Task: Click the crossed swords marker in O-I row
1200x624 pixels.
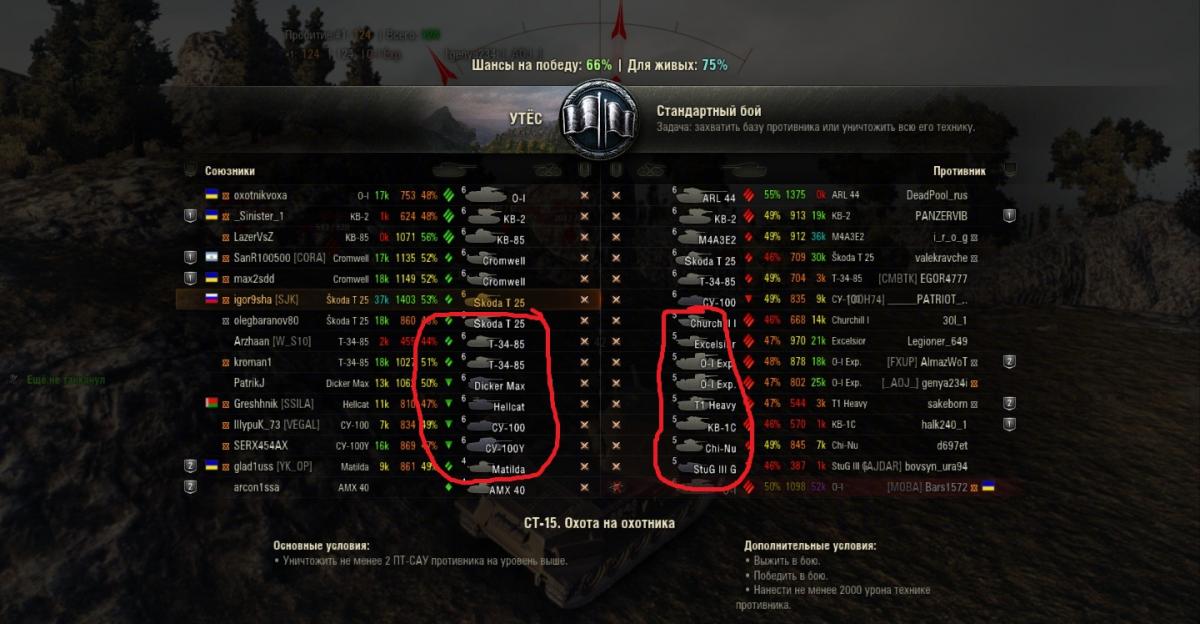Action: pos(585,195)
